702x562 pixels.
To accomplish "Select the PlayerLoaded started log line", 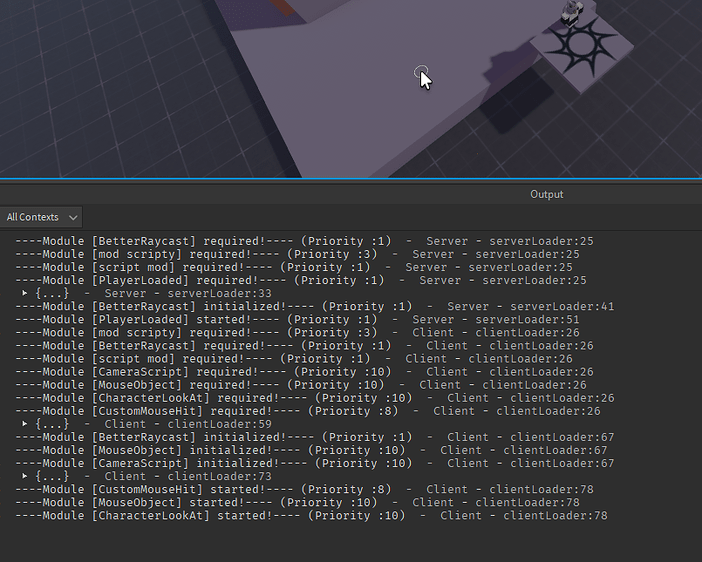I will click(x=297, y=320).
